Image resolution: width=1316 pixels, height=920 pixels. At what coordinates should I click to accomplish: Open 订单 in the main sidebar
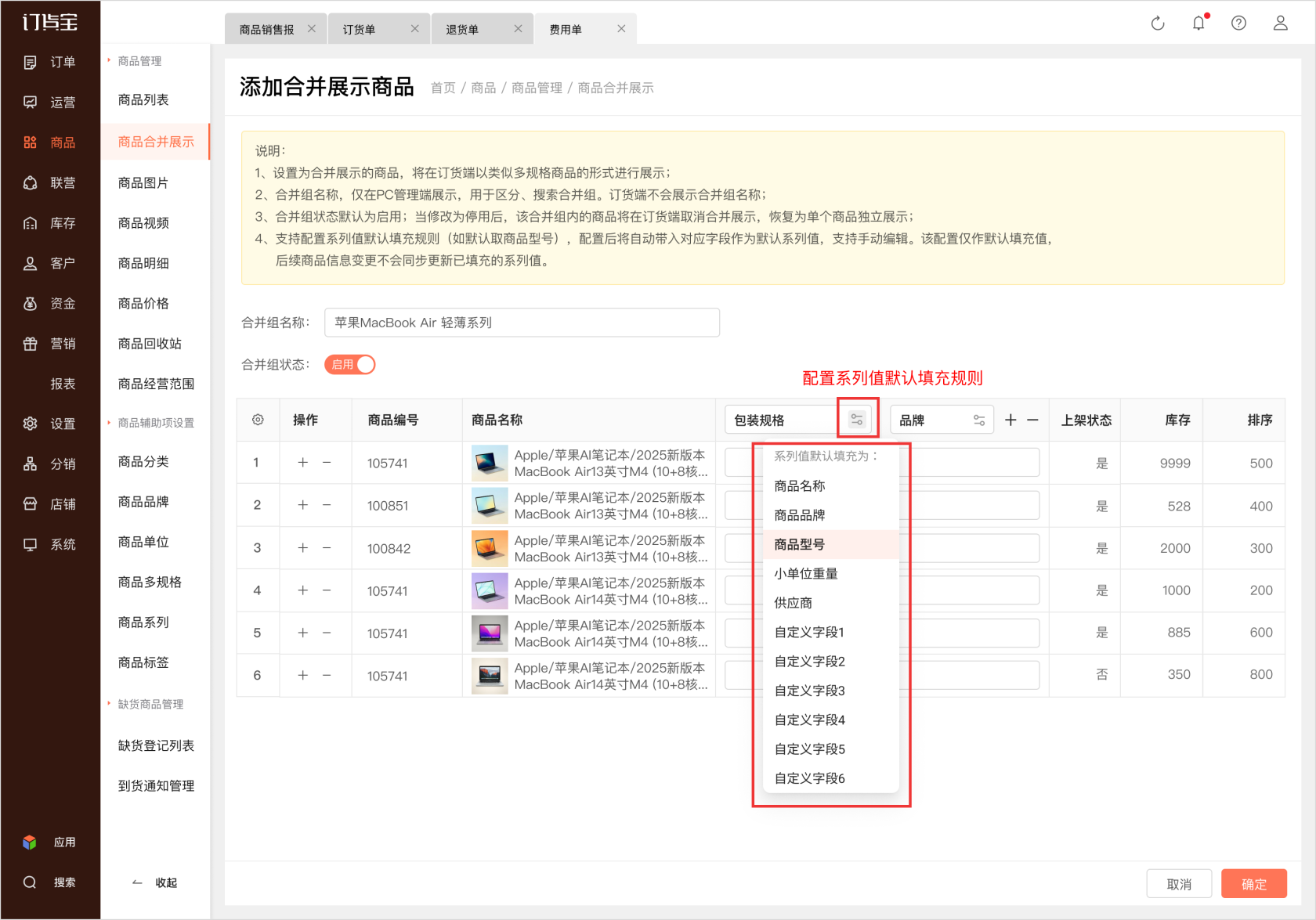(50, 62)
